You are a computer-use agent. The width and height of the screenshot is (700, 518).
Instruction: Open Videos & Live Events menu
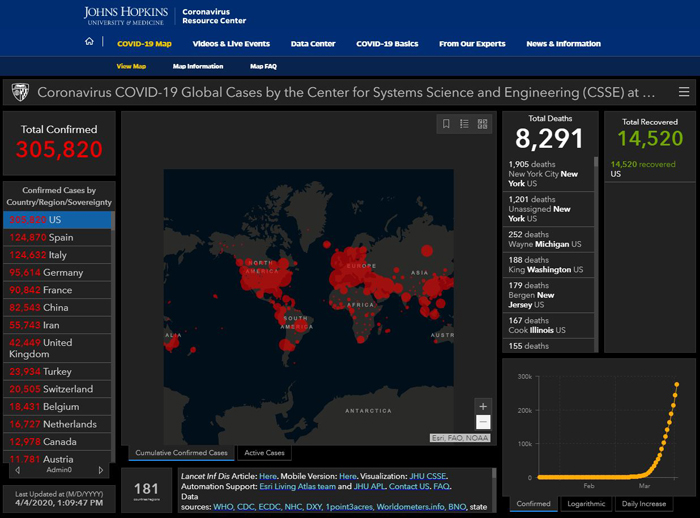[231, 44]
